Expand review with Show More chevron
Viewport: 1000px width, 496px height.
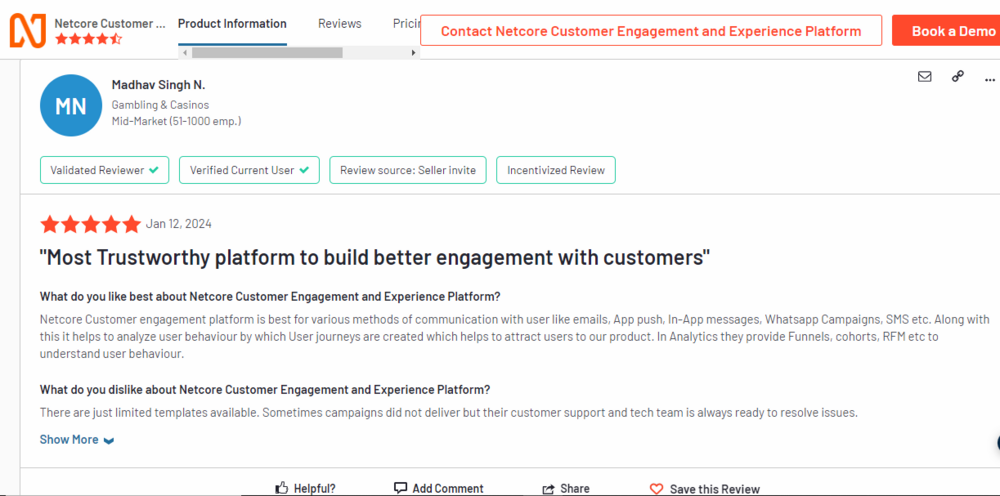(x=109, y=441)
